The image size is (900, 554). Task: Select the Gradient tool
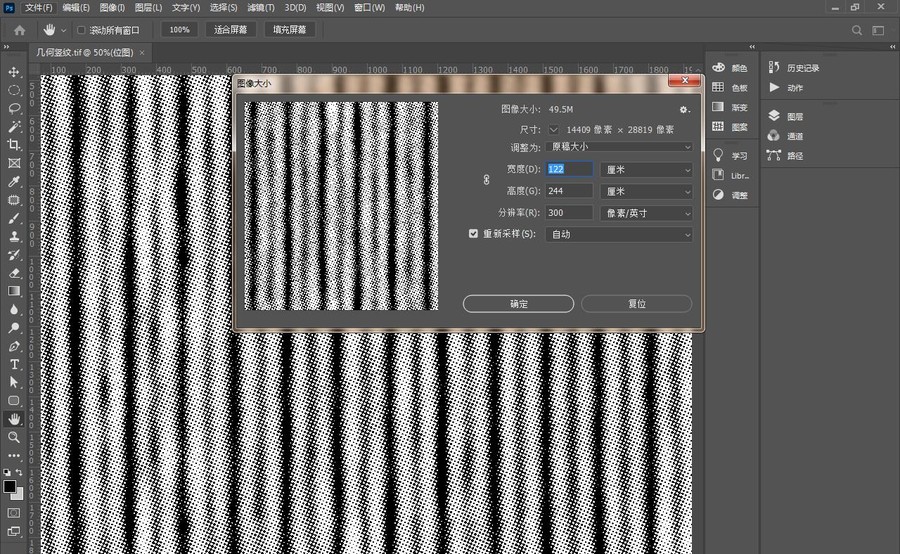pyautogui.click(x=14, y=291)
